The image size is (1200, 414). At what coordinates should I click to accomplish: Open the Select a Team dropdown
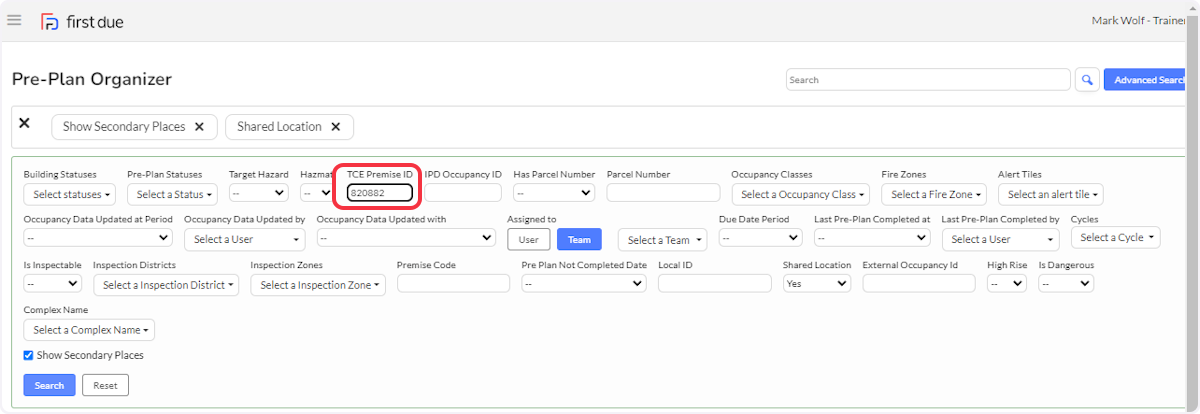pyautogui.click(x=663, y=239)
